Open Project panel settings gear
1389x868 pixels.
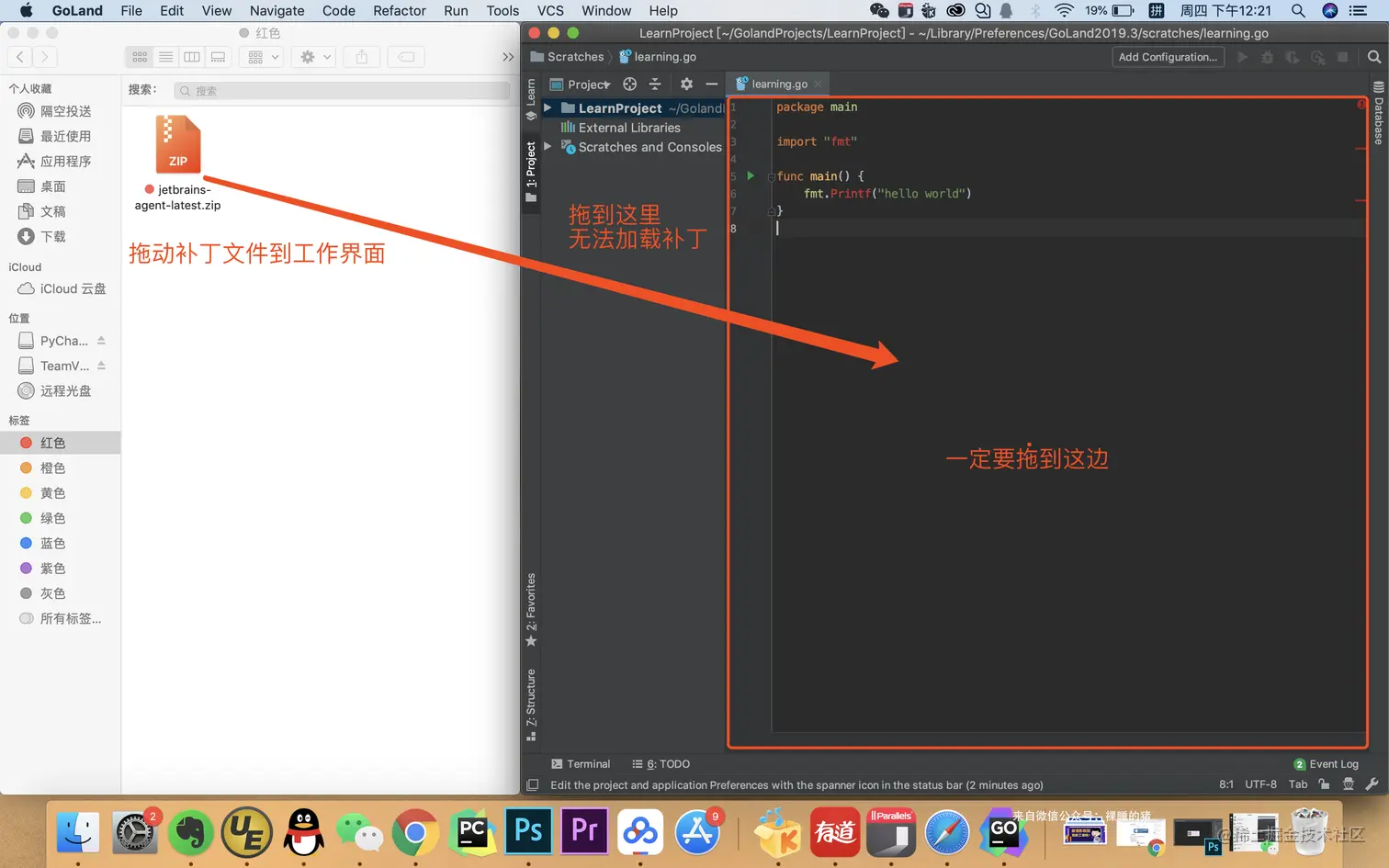686,84
